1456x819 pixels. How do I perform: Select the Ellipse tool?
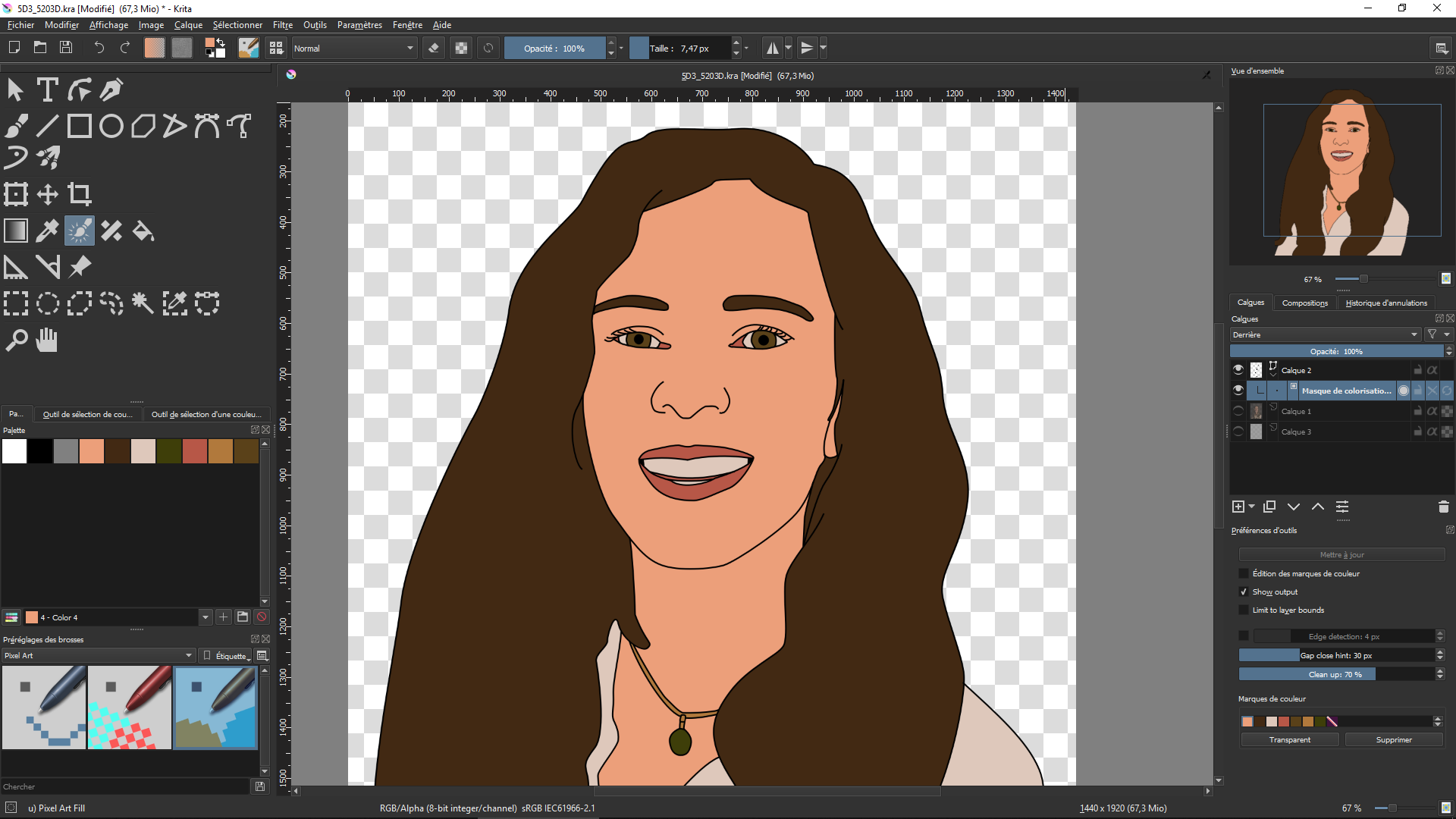[111, 126]
